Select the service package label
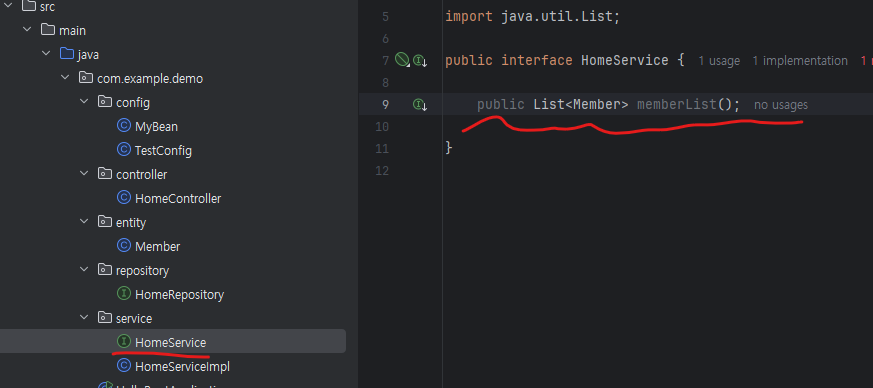 [134, 318]
